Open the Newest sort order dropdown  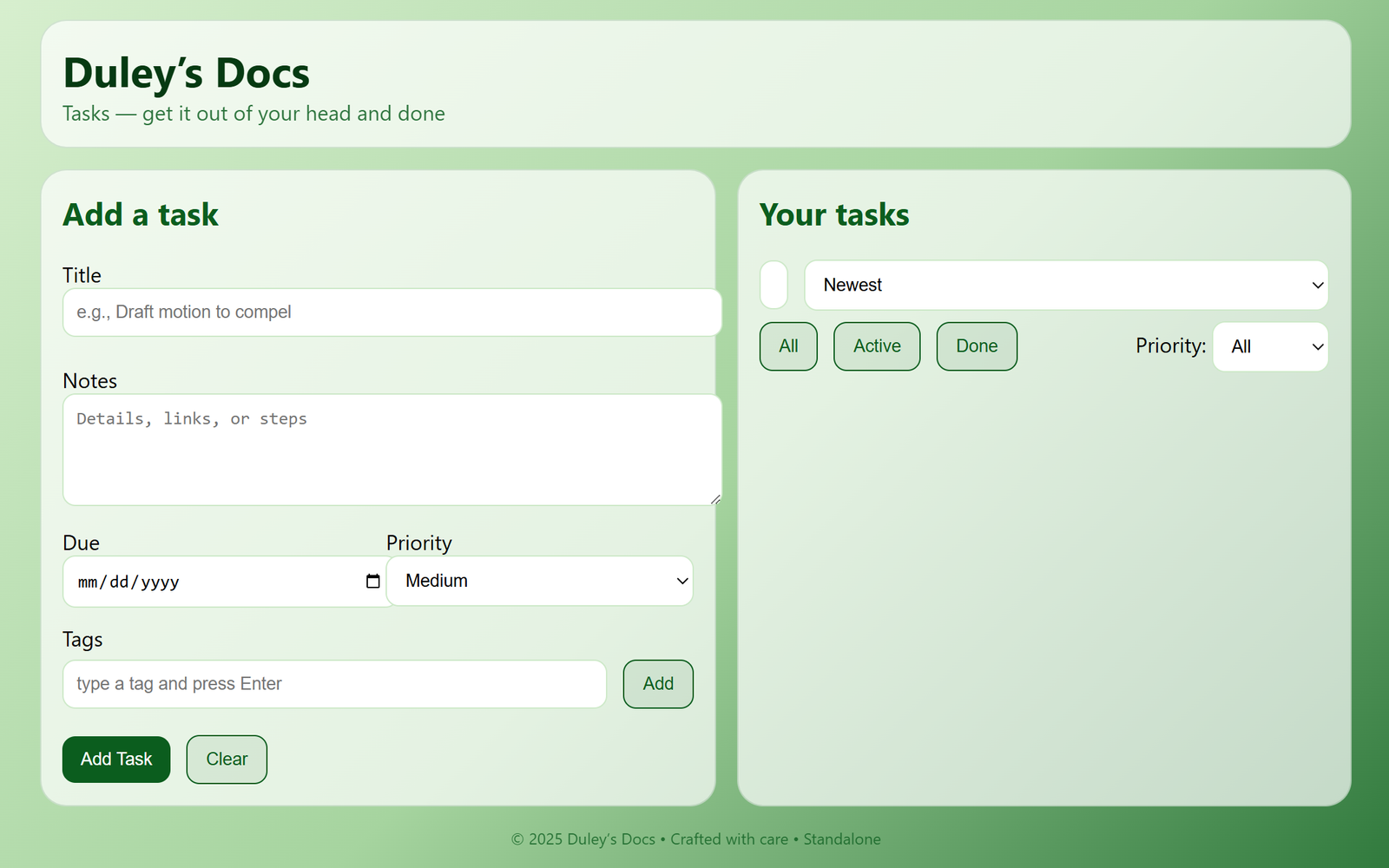click(1066, 285)
